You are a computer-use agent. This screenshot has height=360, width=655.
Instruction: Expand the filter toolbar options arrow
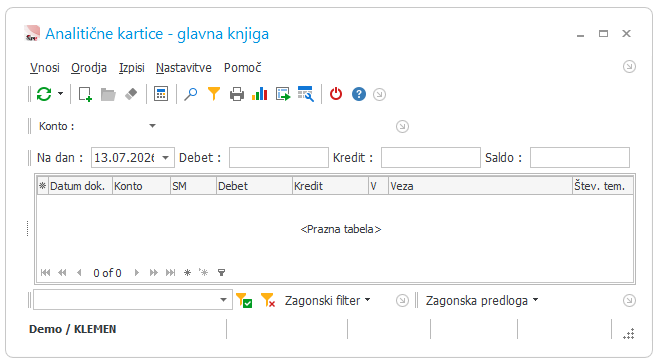402,300
